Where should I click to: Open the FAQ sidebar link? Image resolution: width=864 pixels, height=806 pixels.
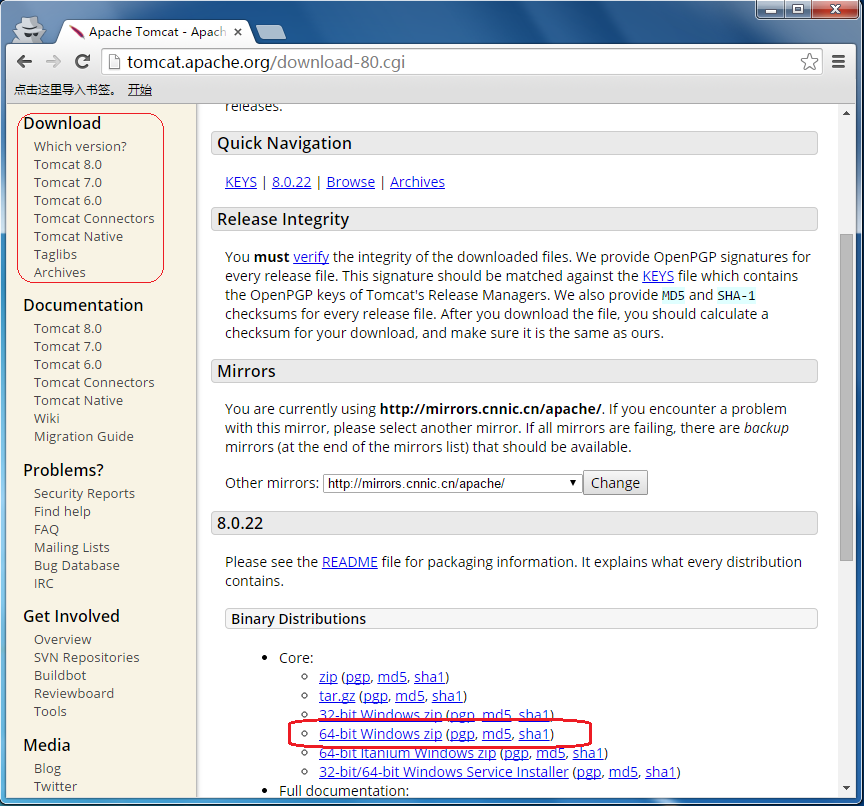(x=46, y=529)
